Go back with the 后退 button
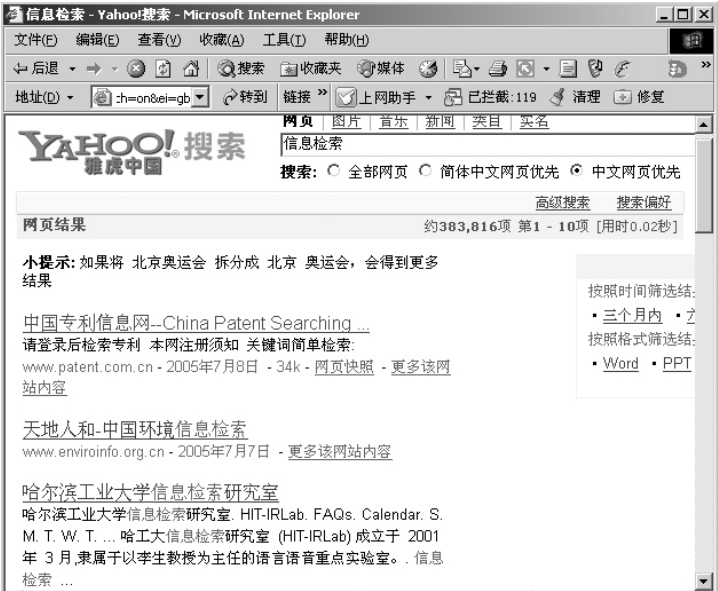This screenshot has height=591, width=718. (36, 69)
